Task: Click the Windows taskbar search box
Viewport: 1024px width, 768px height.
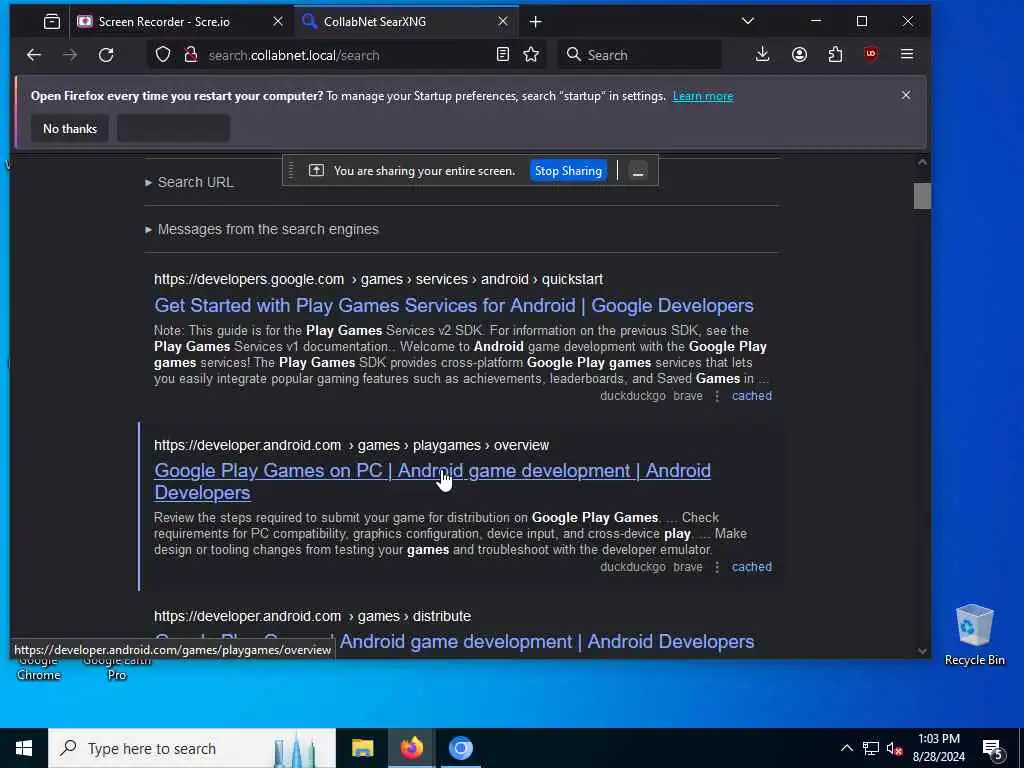Action: [x=192, y=748]
